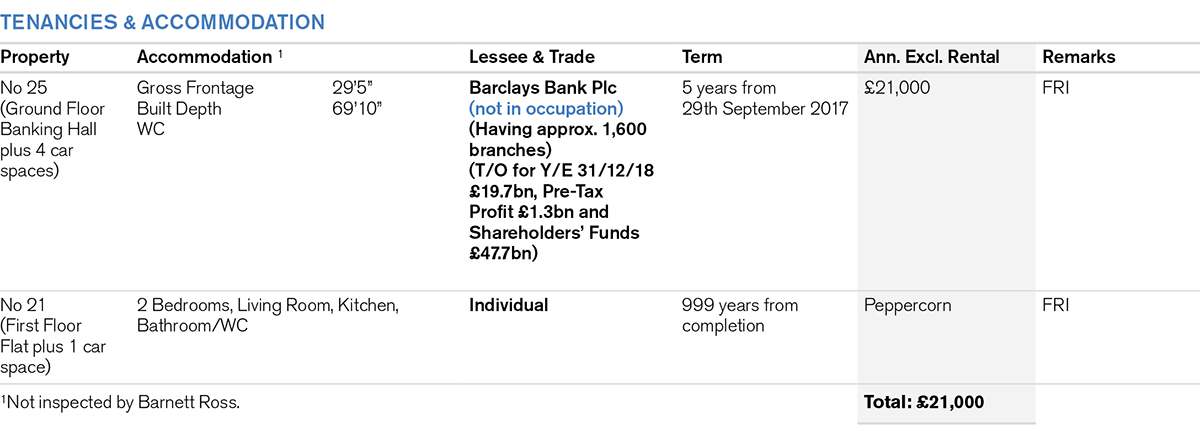Image resolution: width=1200 pixels, height=433 pixels.
Task: Click the Tenancies & Accommodation heading
Action: pyautogui.click(x=161, y=21)
